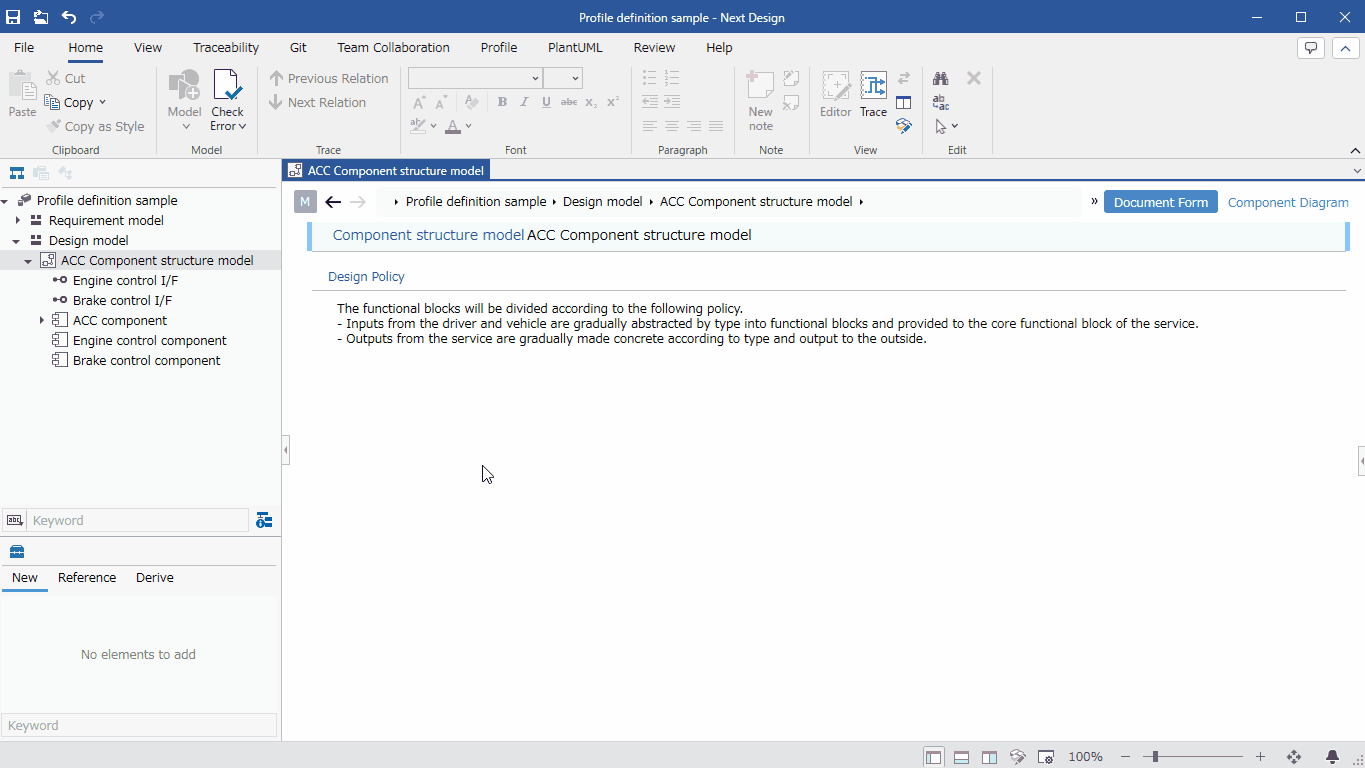Click the toolbox icon above New tab
This screenshot has height=768, width=1365.
(17, 552)
